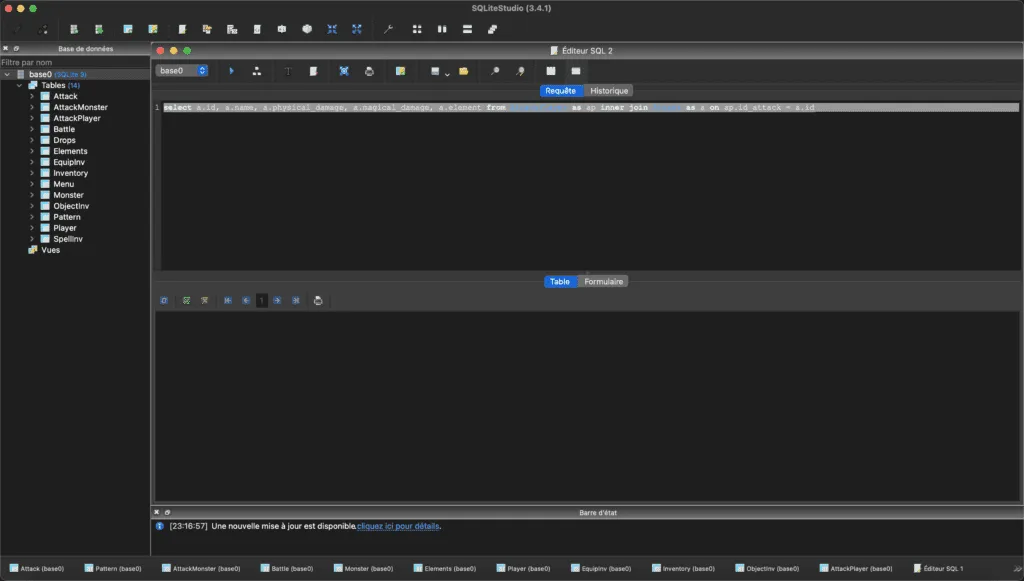The height and width of the screenshot is (581, 1024).
Task: Select the Menu table in tree
Action: [63, 184]
